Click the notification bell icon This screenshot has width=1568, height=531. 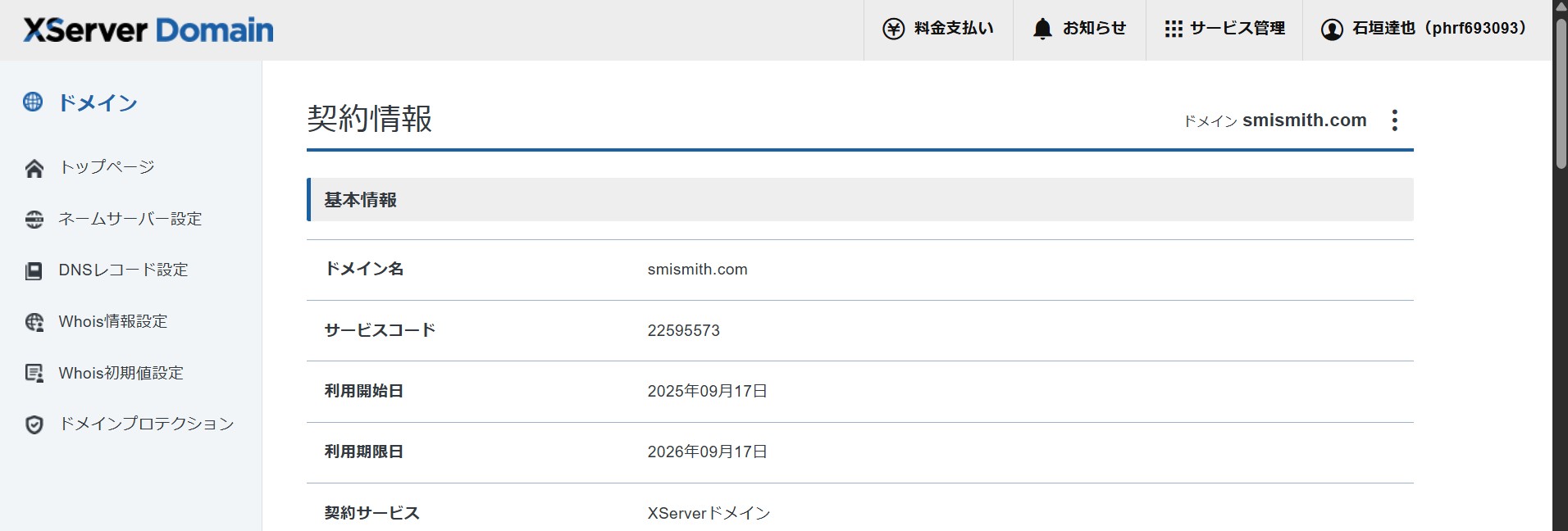1042,29
